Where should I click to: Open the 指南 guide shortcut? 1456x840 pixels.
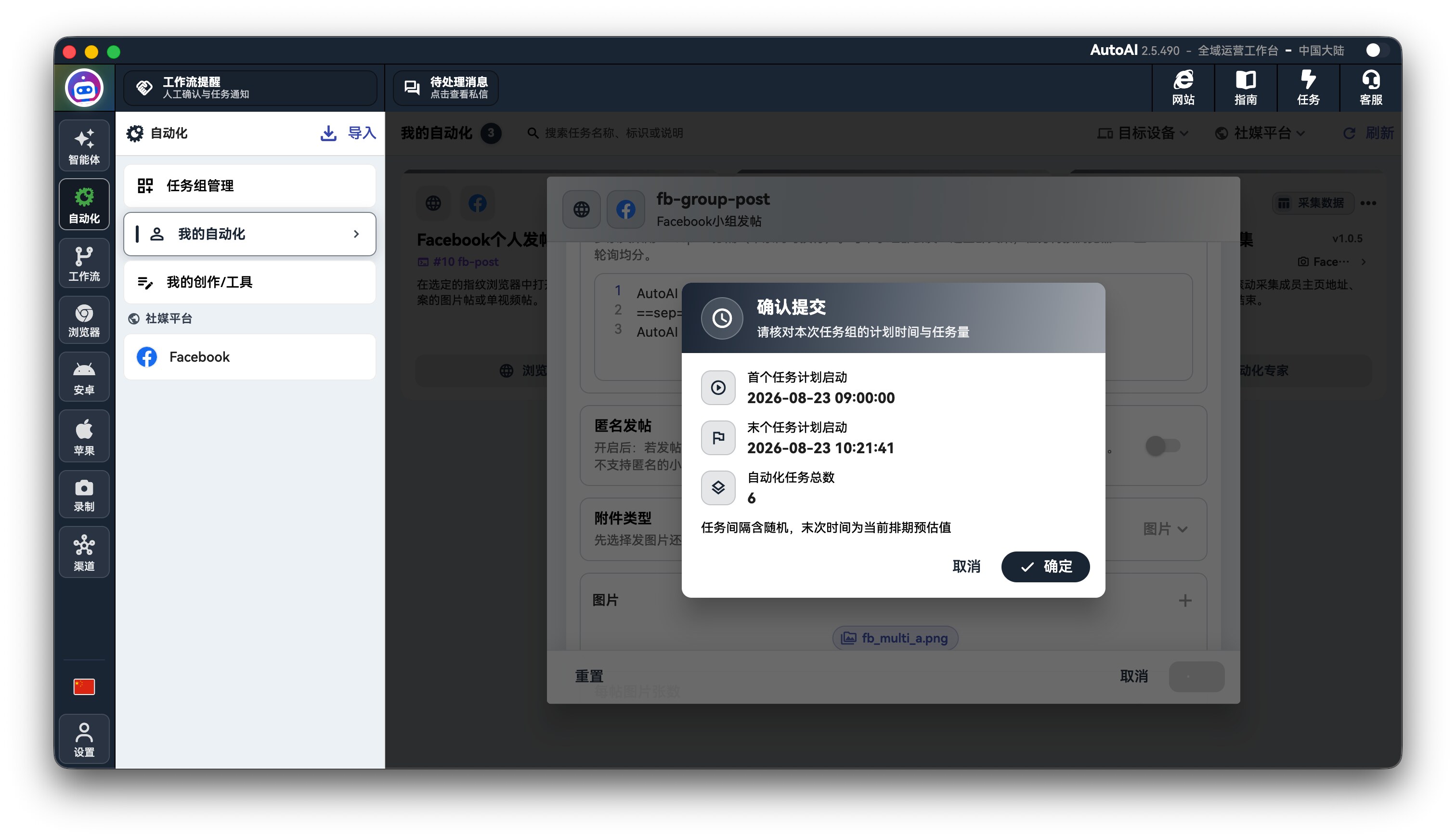[x=1246, y=88]
